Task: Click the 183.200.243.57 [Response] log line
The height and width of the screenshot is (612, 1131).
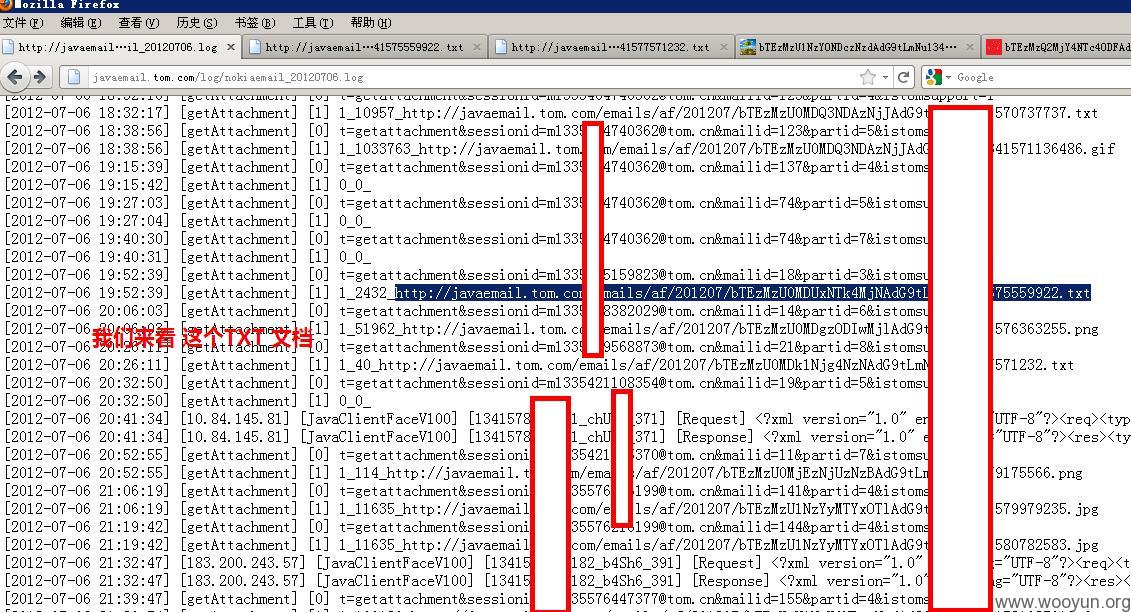Action: pyautogui.click(x=567, y=582)
